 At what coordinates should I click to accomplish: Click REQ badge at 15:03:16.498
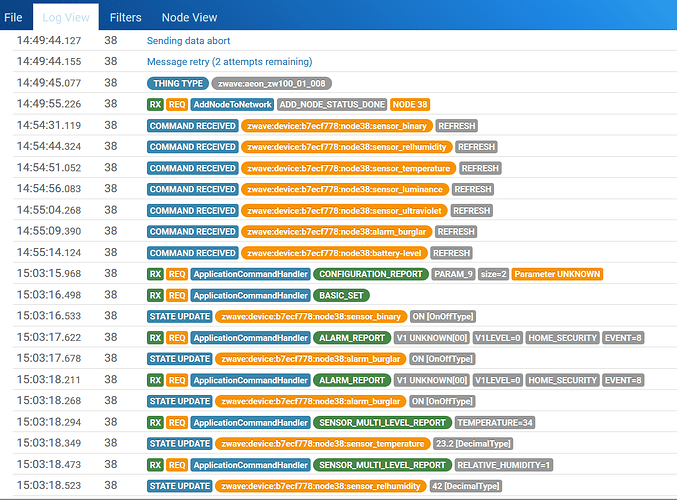[x=177, y=295]
